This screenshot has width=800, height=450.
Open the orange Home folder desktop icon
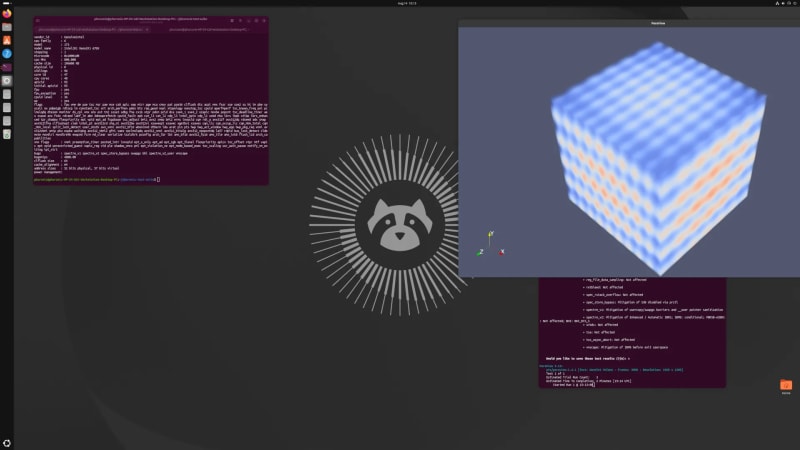[x=786, y=386]
